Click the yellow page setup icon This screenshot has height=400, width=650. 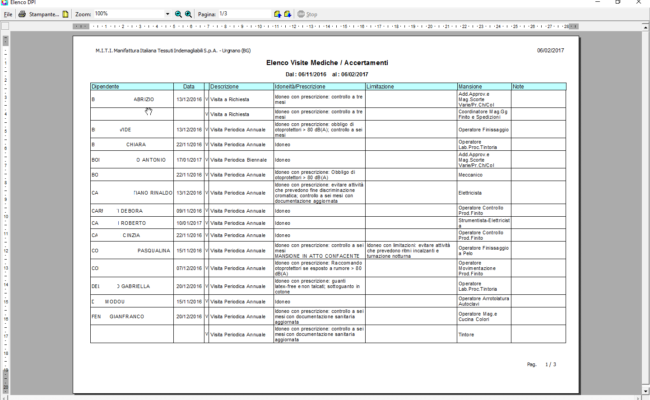pos(65,14)
